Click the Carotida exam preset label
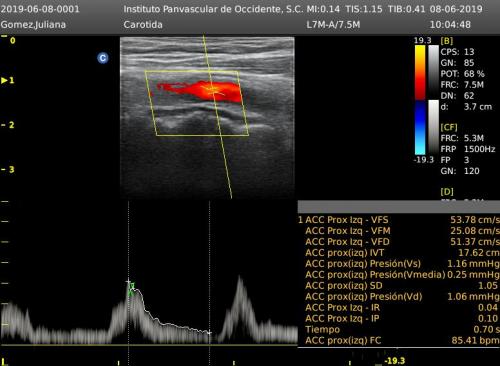This screenshot has height=366, width=500. [x=143, y=25]
